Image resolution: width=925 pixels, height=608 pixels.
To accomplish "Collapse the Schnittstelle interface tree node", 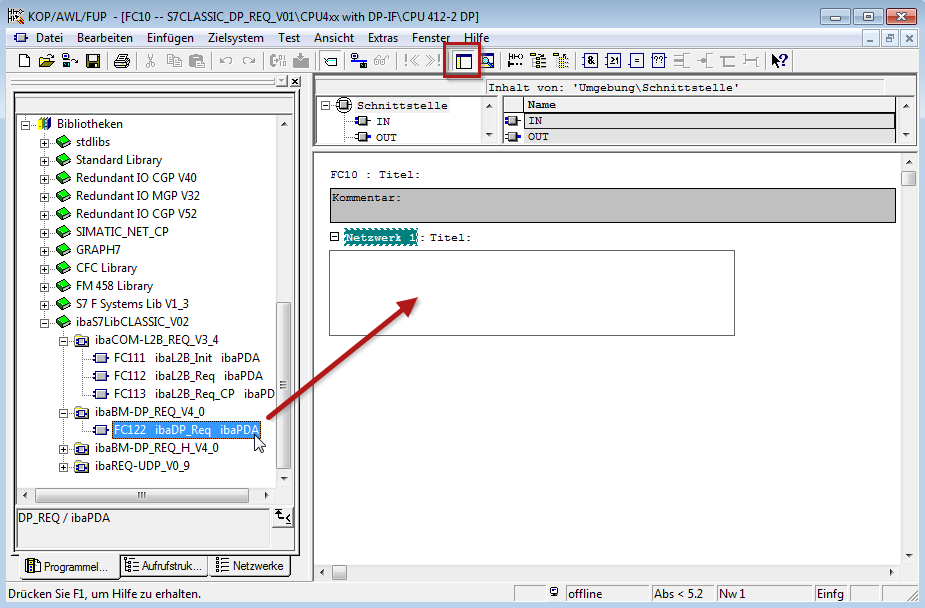I will [326, 106].
